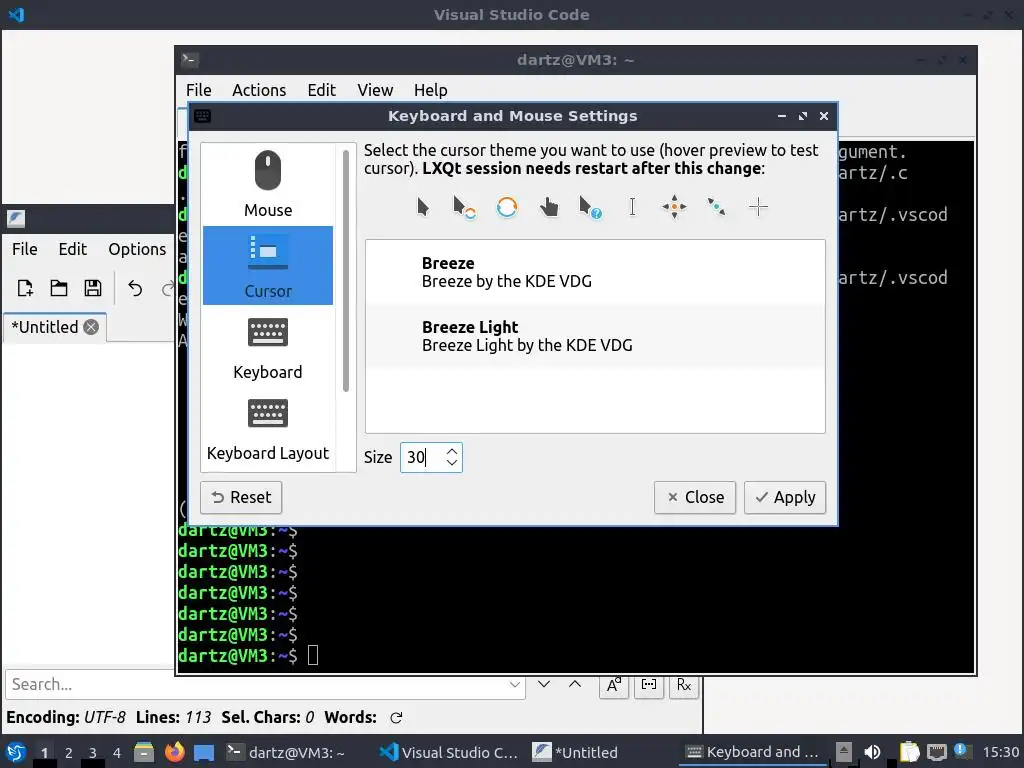
Task: Switch to dartz@VM3 terminal taskbar entry
Action: [x=285, y=752]
